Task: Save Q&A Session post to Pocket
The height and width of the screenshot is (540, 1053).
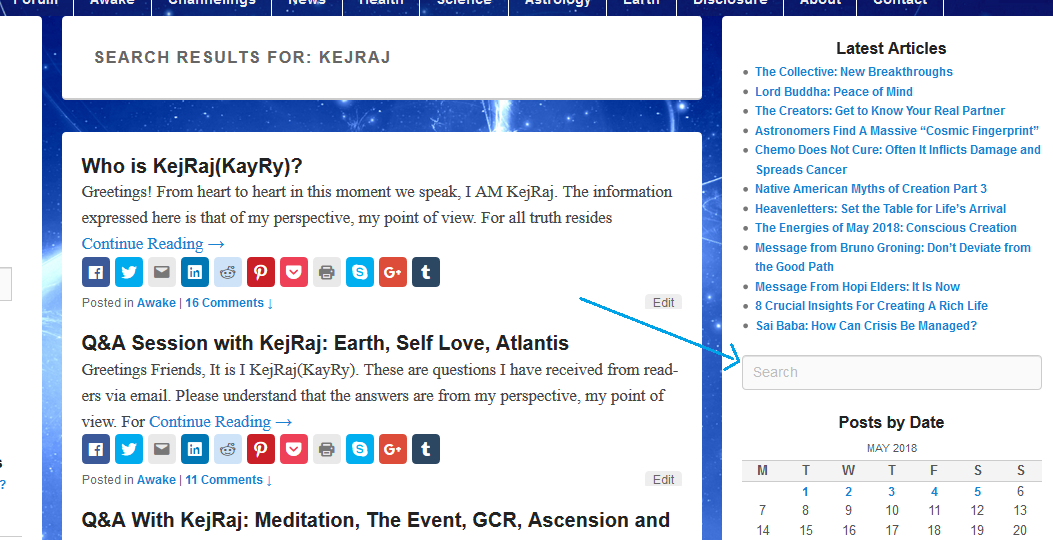Action: (294, 450)
